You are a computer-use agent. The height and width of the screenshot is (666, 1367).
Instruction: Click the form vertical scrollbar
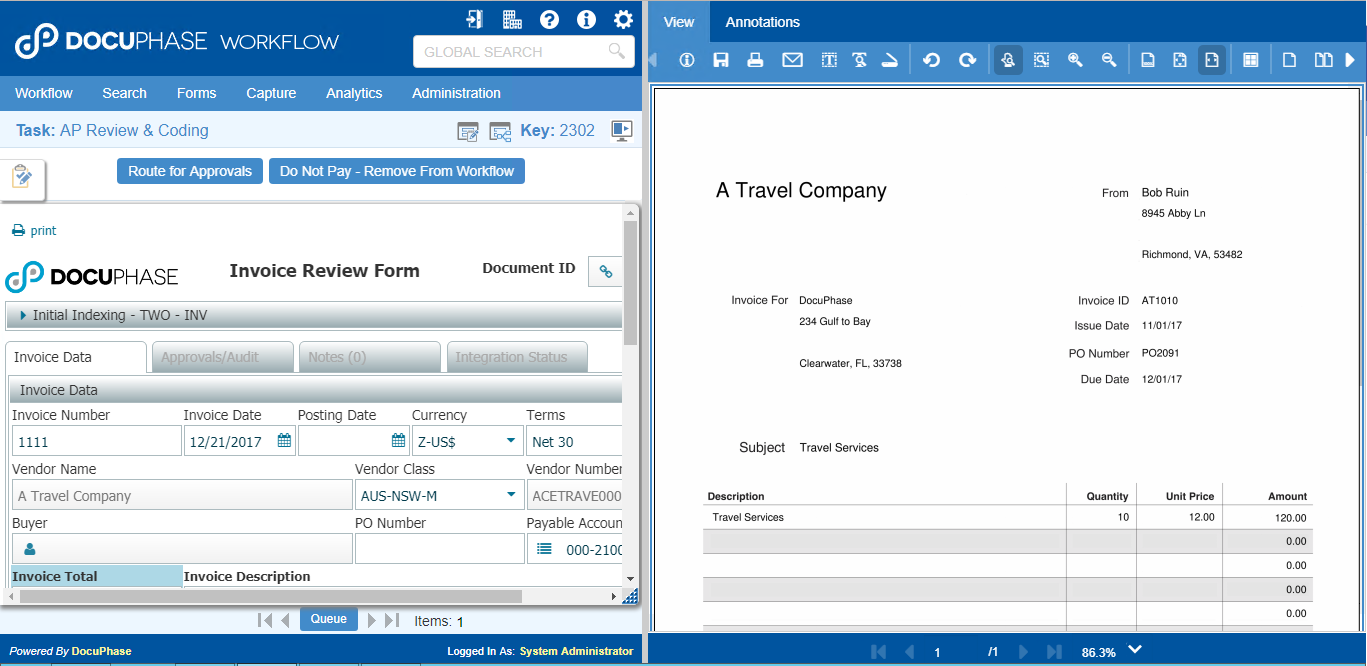coord(630,283)
